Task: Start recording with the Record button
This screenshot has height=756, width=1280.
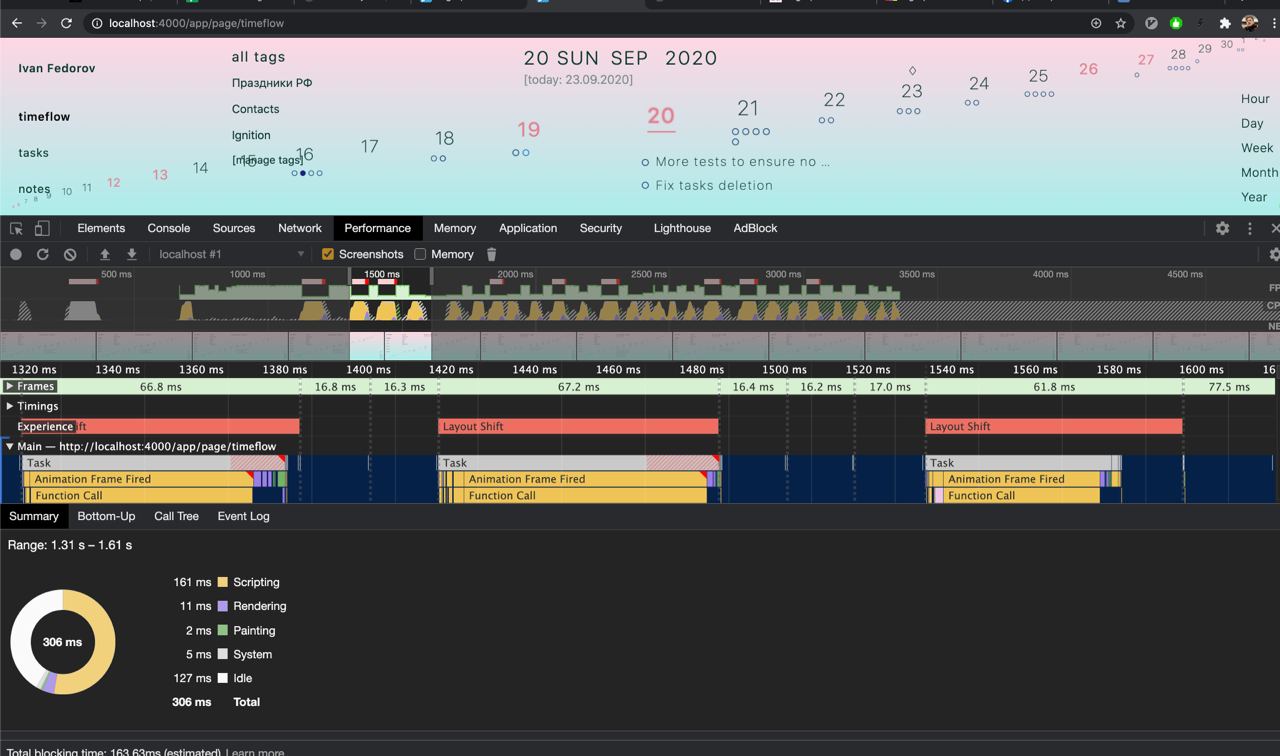Action: tap(16, 255)
